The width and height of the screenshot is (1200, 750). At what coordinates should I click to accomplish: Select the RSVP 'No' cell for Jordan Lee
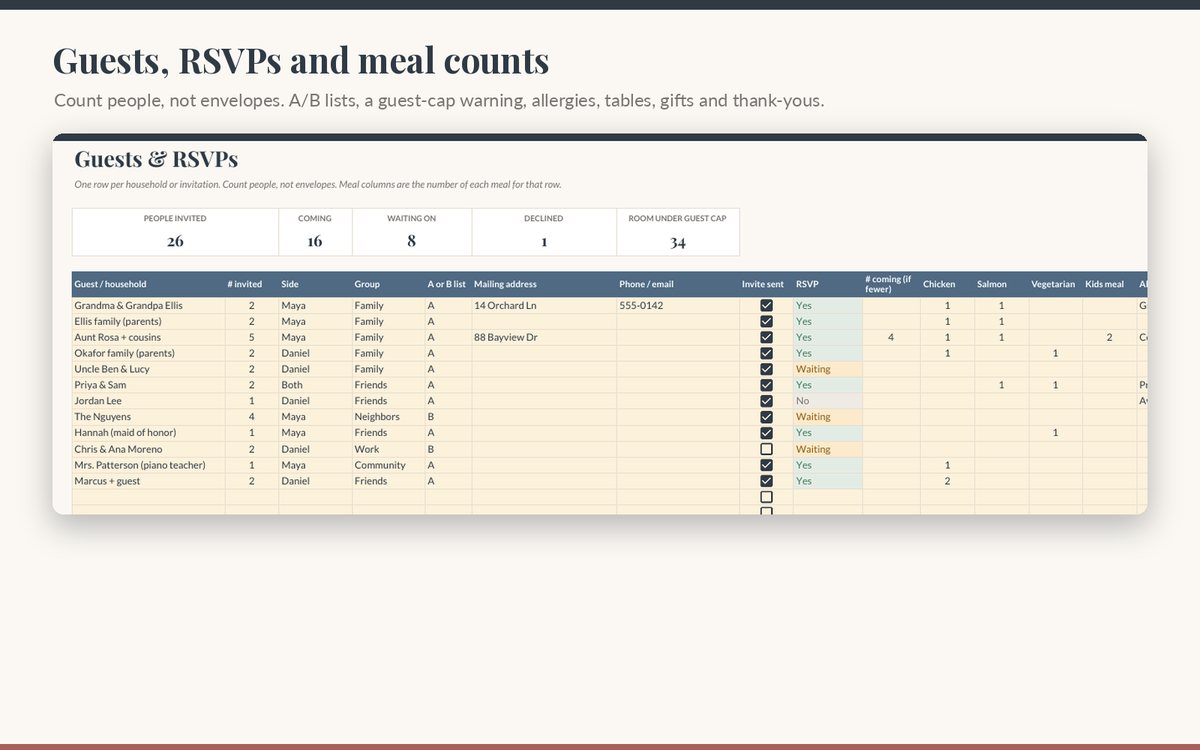click(x=828, y=401)
